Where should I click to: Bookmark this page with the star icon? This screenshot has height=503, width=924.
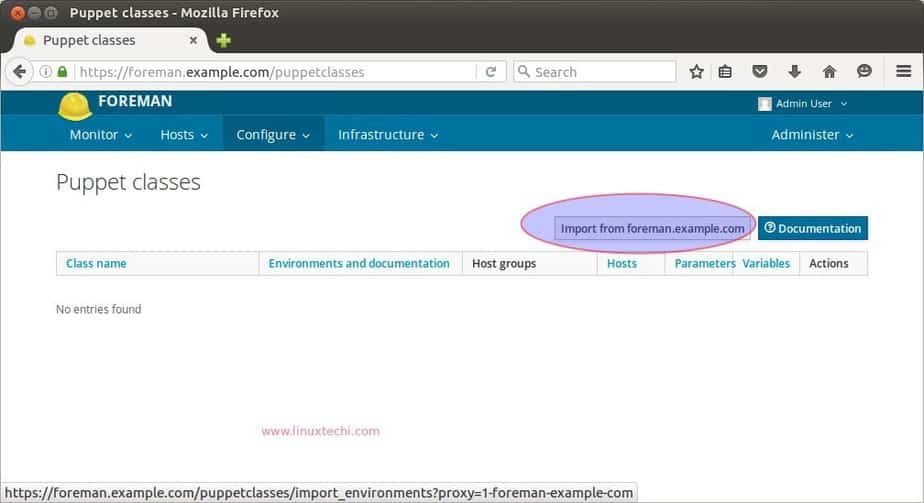pos(696,72)
